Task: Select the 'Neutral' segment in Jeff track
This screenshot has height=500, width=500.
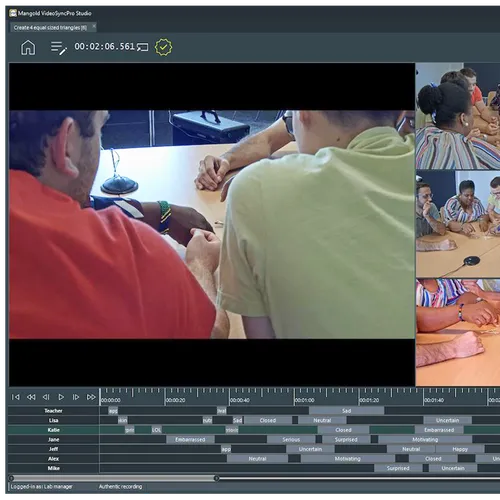Action: click(411, 449)
